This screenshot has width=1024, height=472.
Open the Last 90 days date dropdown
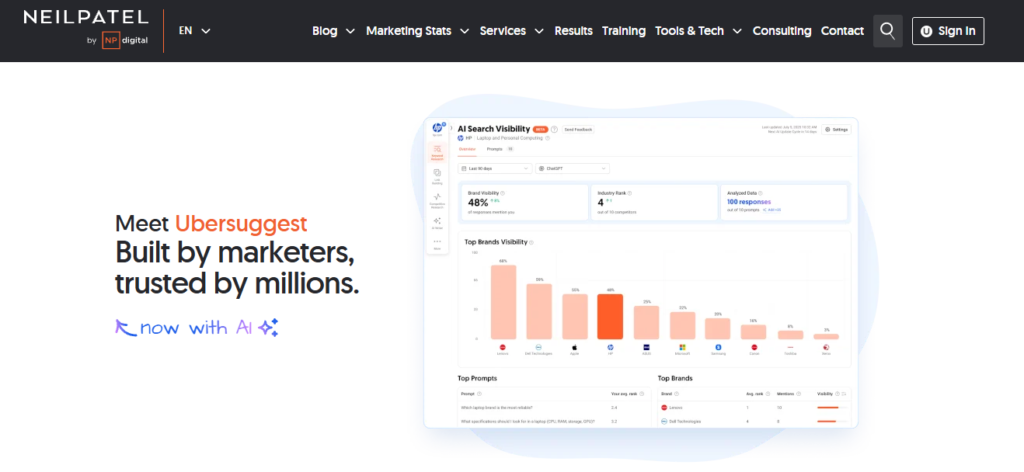tap(495, 168)
